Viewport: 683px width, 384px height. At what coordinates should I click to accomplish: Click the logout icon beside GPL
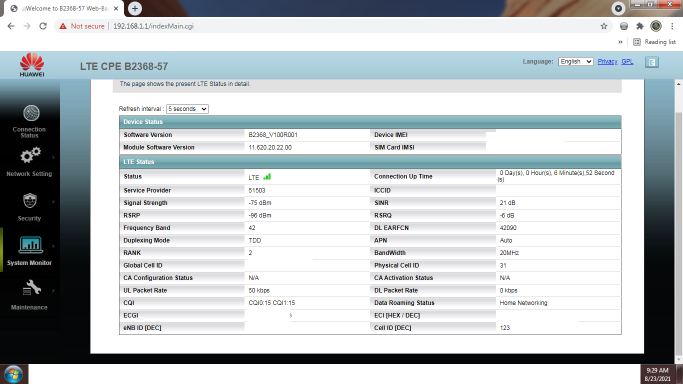coord(652,62)
